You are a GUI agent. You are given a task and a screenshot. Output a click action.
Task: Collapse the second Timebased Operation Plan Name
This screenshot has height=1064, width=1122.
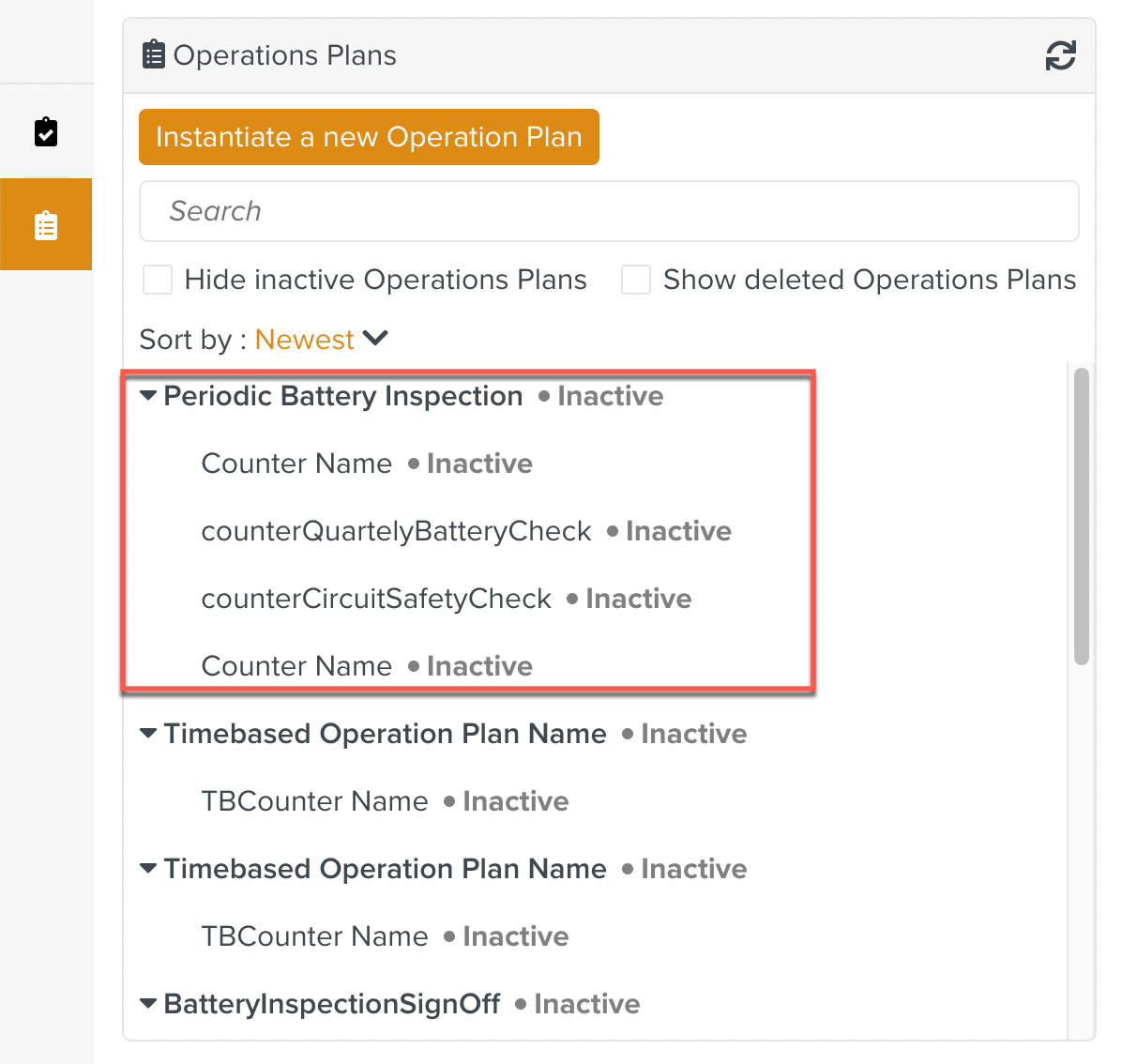148,869
